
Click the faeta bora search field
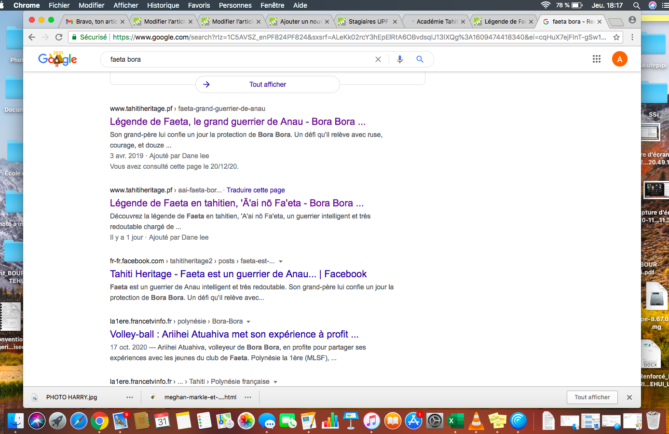click(x=239, y=59)
